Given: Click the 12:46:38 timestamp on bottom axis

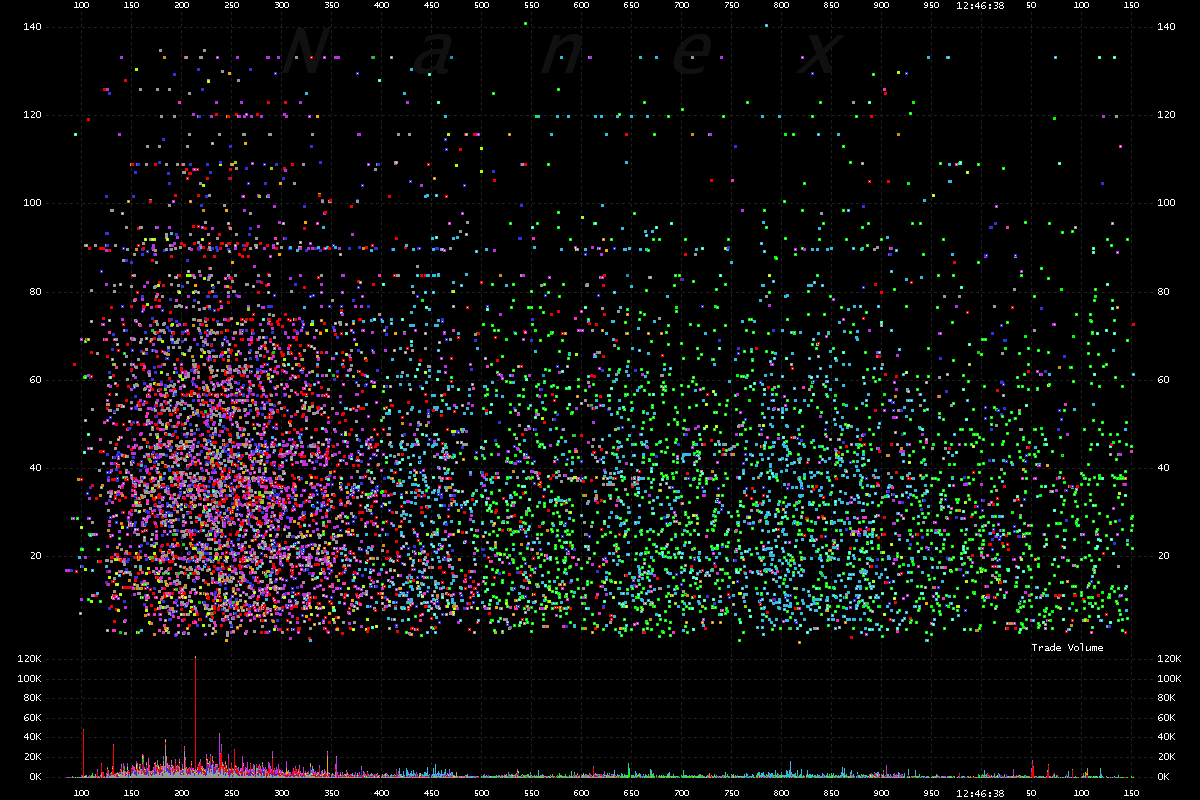Looking at the screenshot, I should click(x=981, y=793).
